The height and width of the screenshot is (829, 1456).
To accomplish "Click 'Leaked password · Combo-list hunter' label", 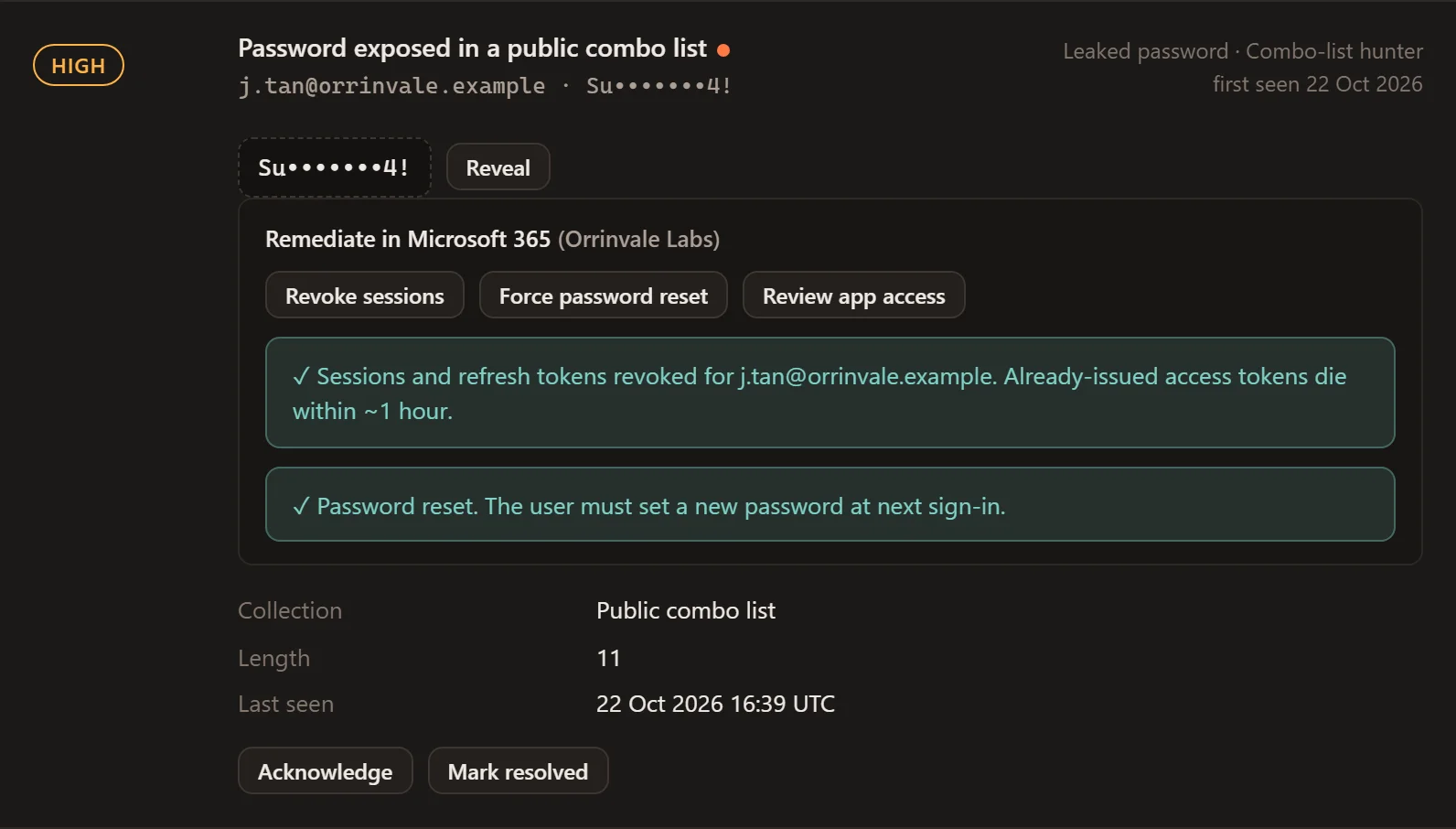I will 1243,51.
